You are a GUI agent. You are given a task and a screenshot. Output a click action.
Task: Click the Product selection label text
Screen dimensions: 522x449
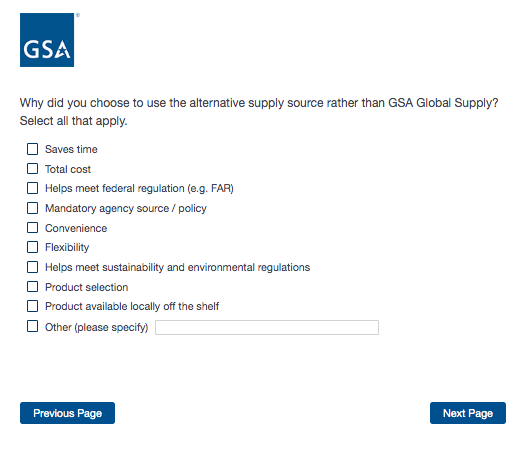coord(87,287)
